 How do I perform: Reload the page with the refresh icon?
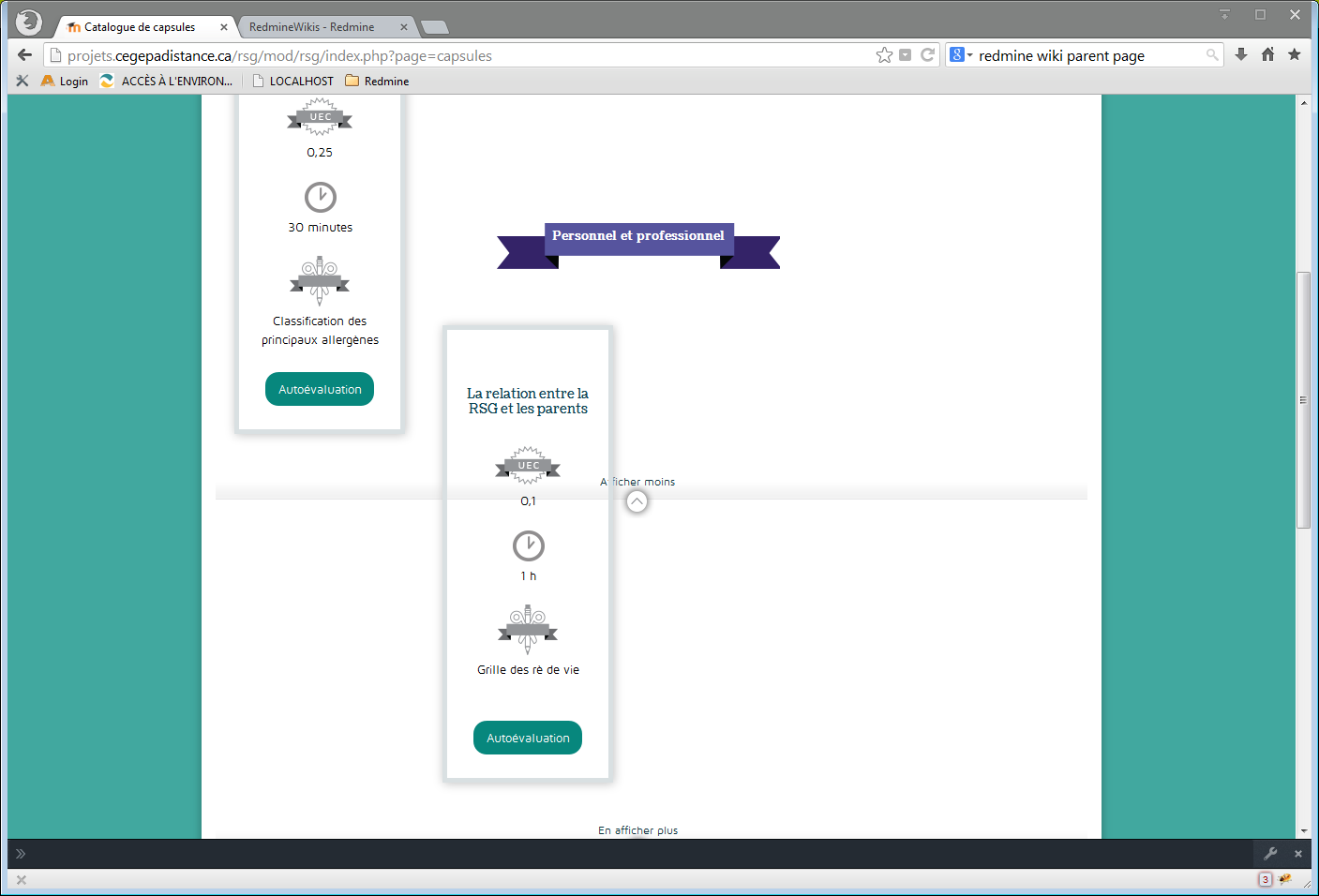(x=927, y=55)
